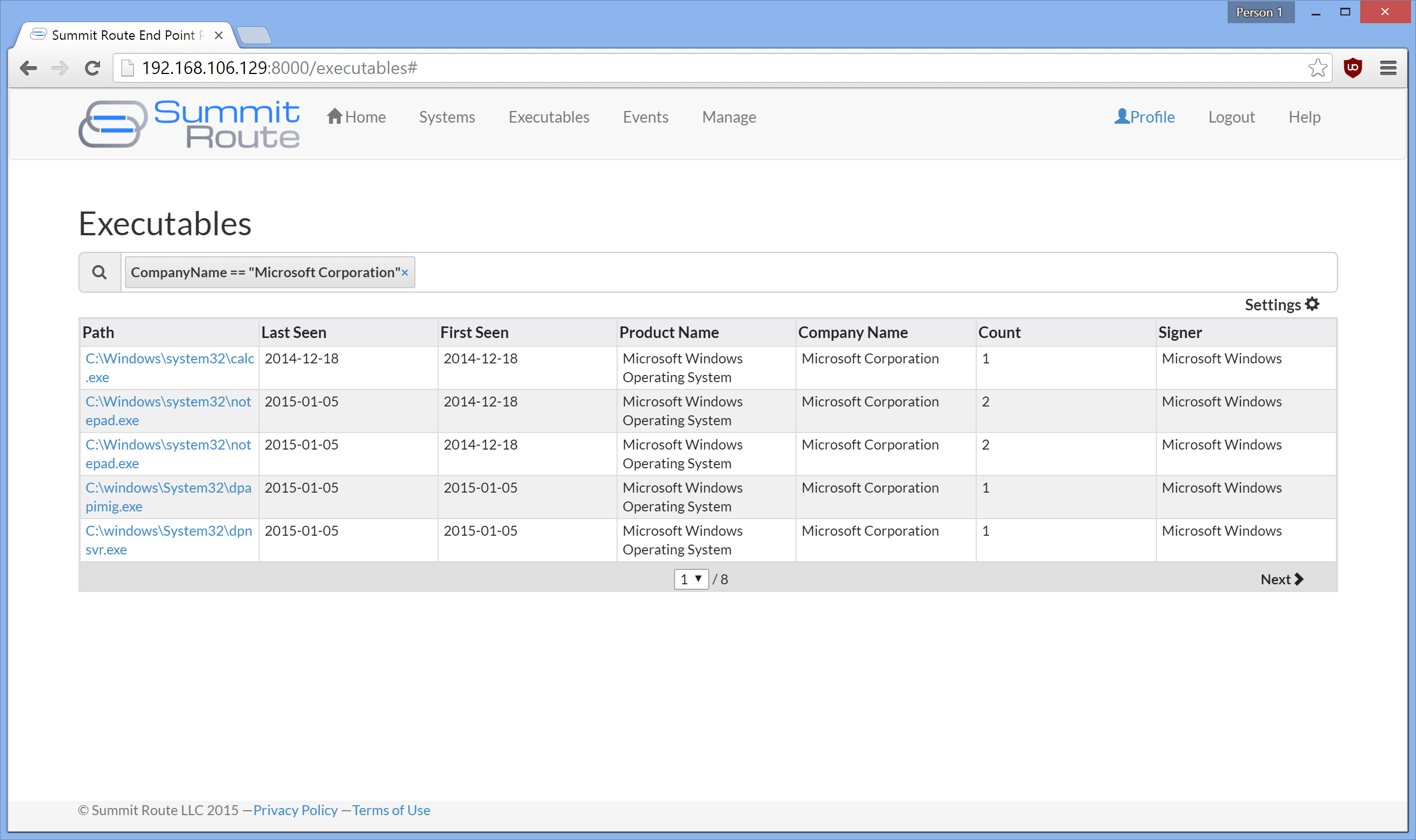Image resolution: width=1416 pixels, height=840 pixels.
Task: Click the search magnifier icon
Action: coord(99,272)
